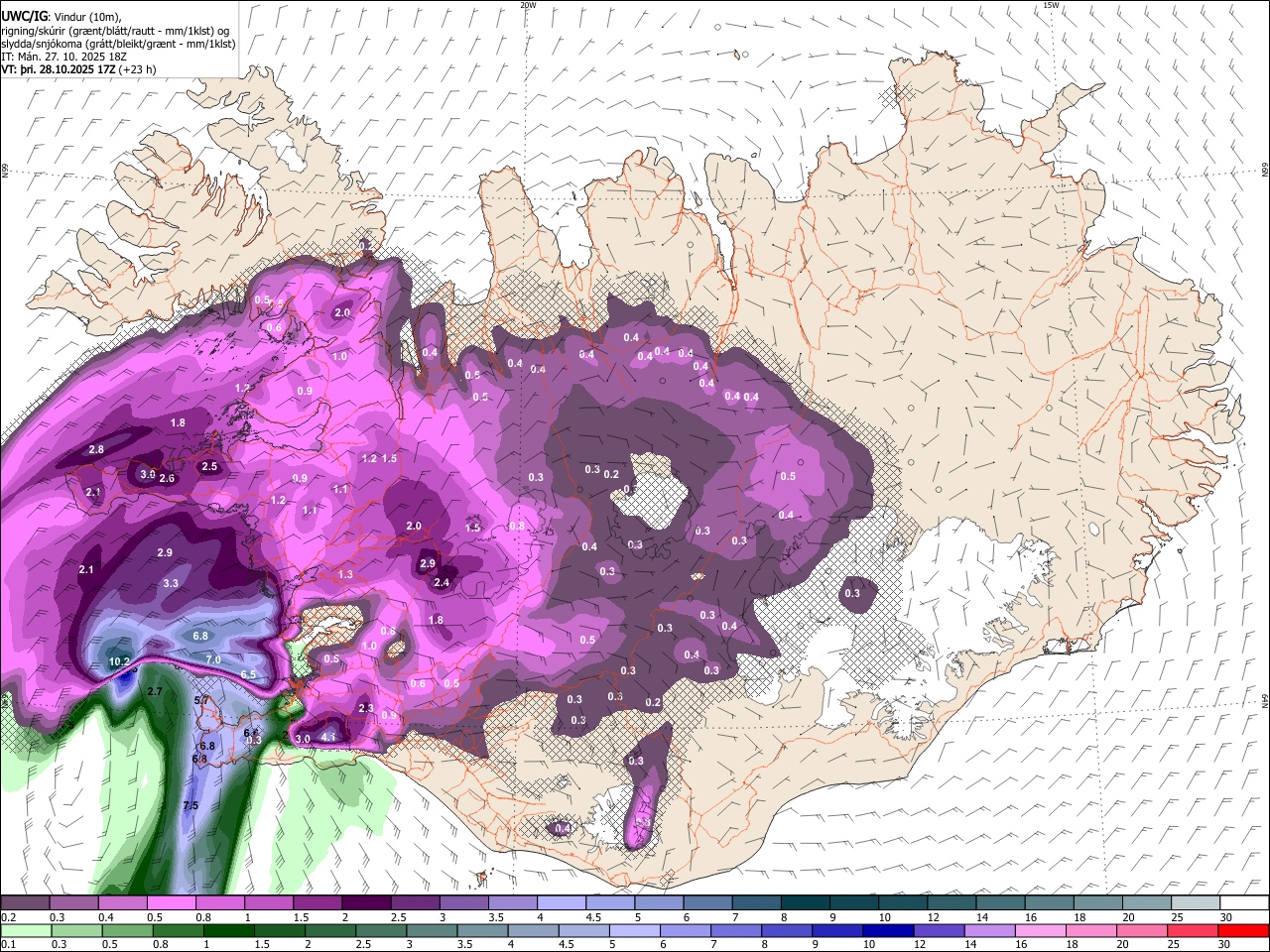The height and width of the screenshot is (952, 1270).
Task: Click the 2.6 value on the map
Action: pyautogui.click(x=167, y=479)
